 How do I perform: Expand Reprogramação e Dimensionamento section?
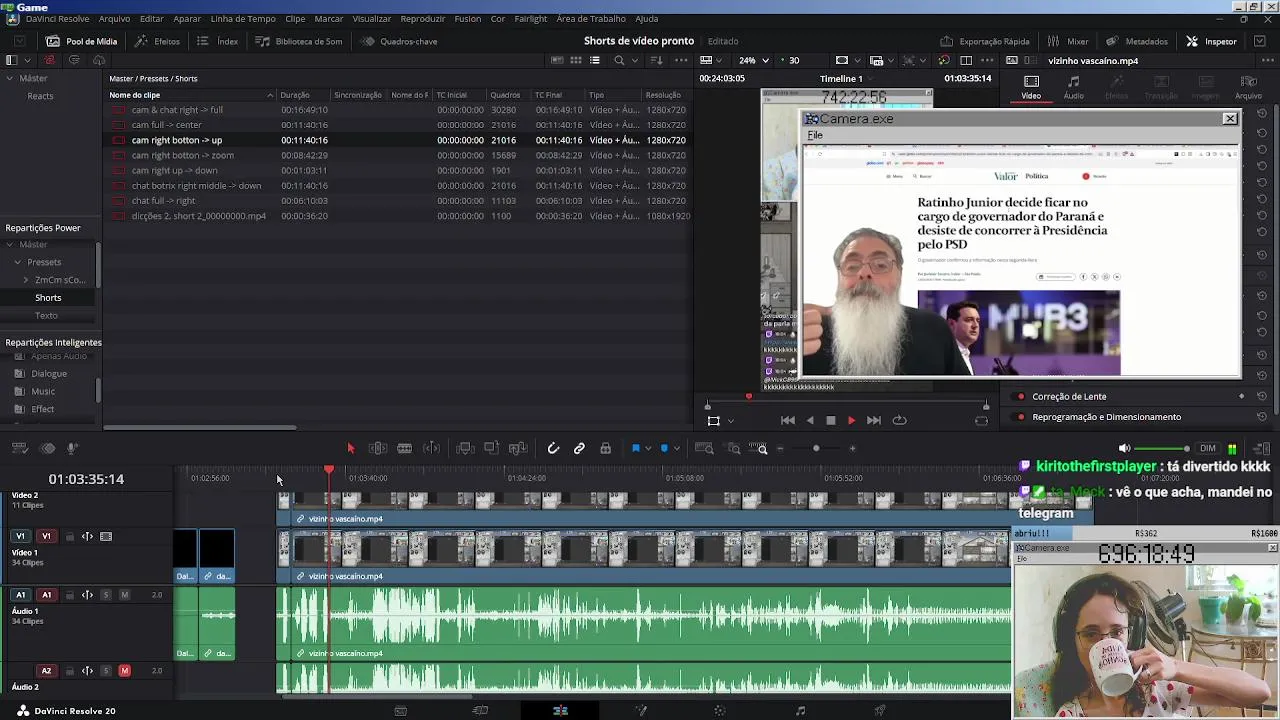click(x=1106, y=417)
